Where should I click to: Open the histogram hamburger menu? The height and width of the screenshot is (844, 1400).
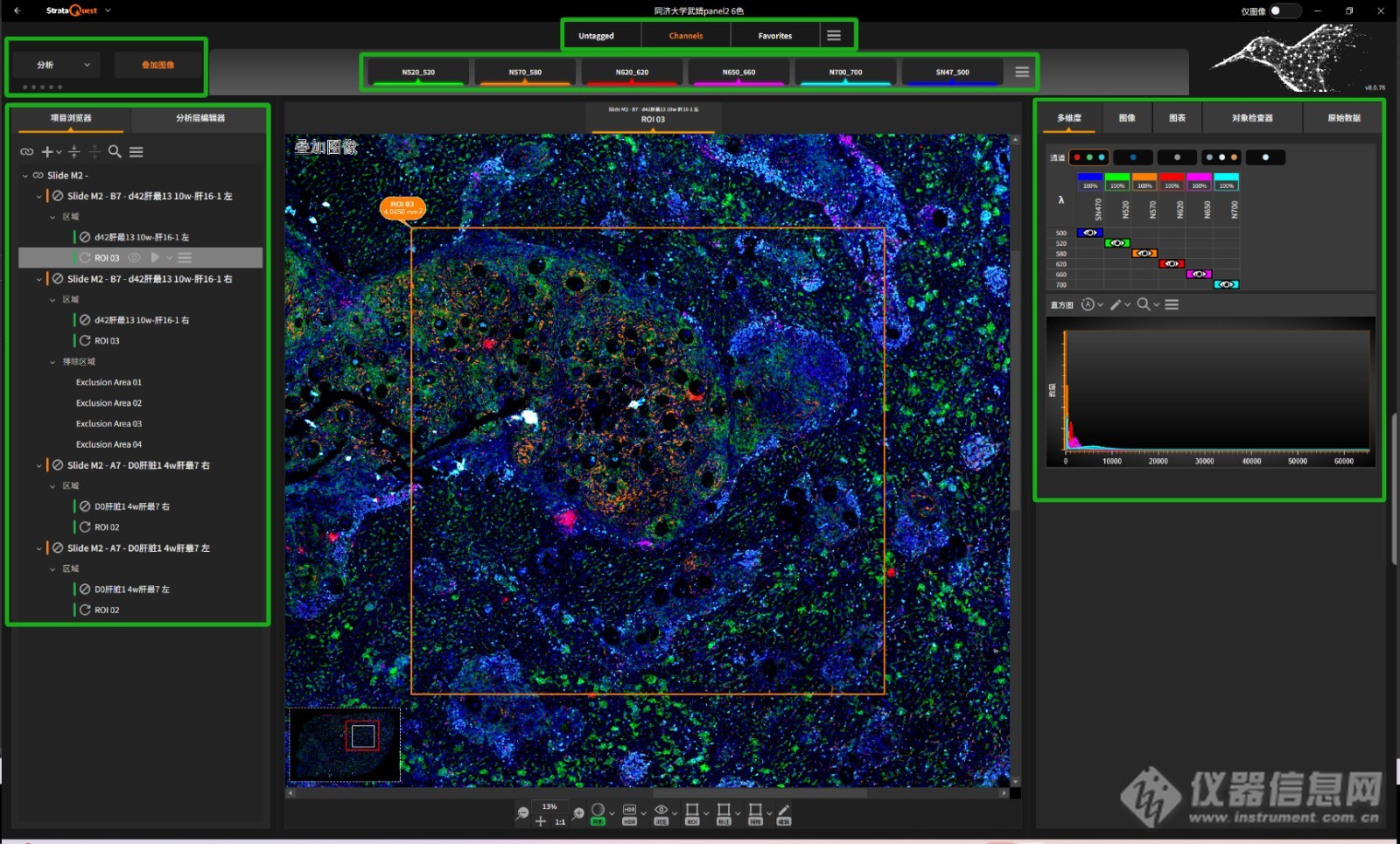(x=1172, y=304)
